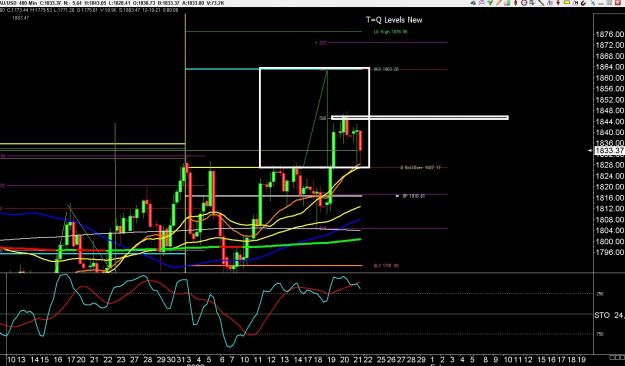Click the gray down-arrow toolbar icon
The image size is (625, 366).
532,2
